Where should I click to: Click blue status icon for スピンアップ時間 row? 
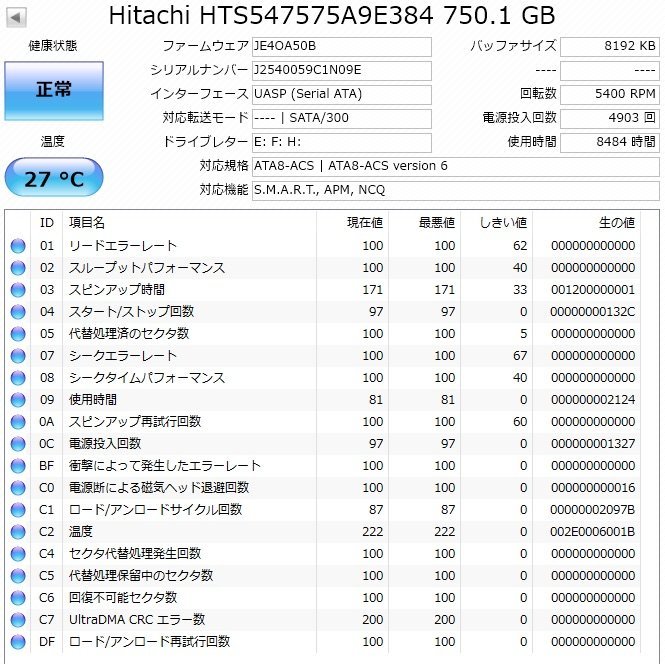pyautogui.click(x=18, y=290)
